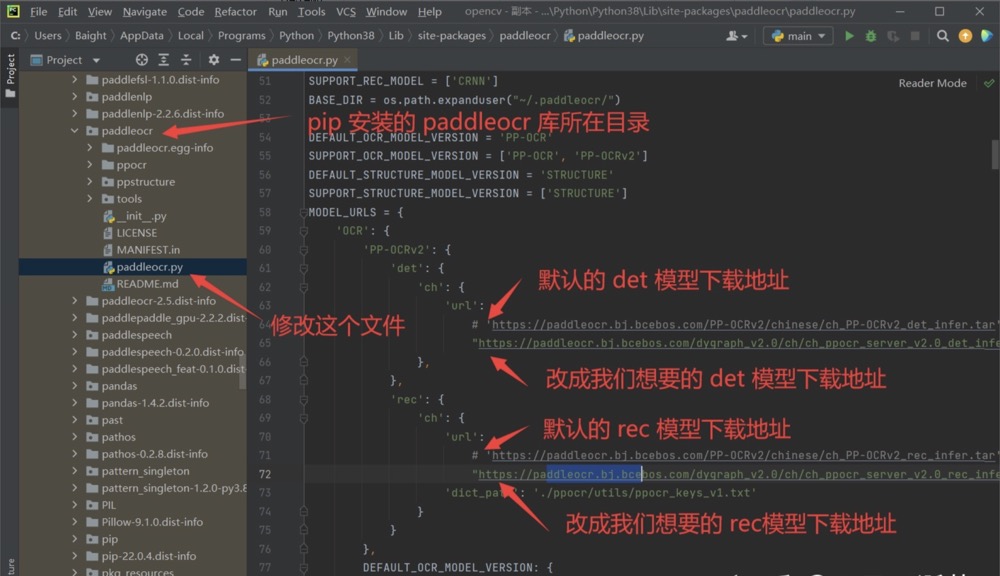Click the editor vertical scrollbar thumb
1000x576 pixels.
click(x=995, y=154)
